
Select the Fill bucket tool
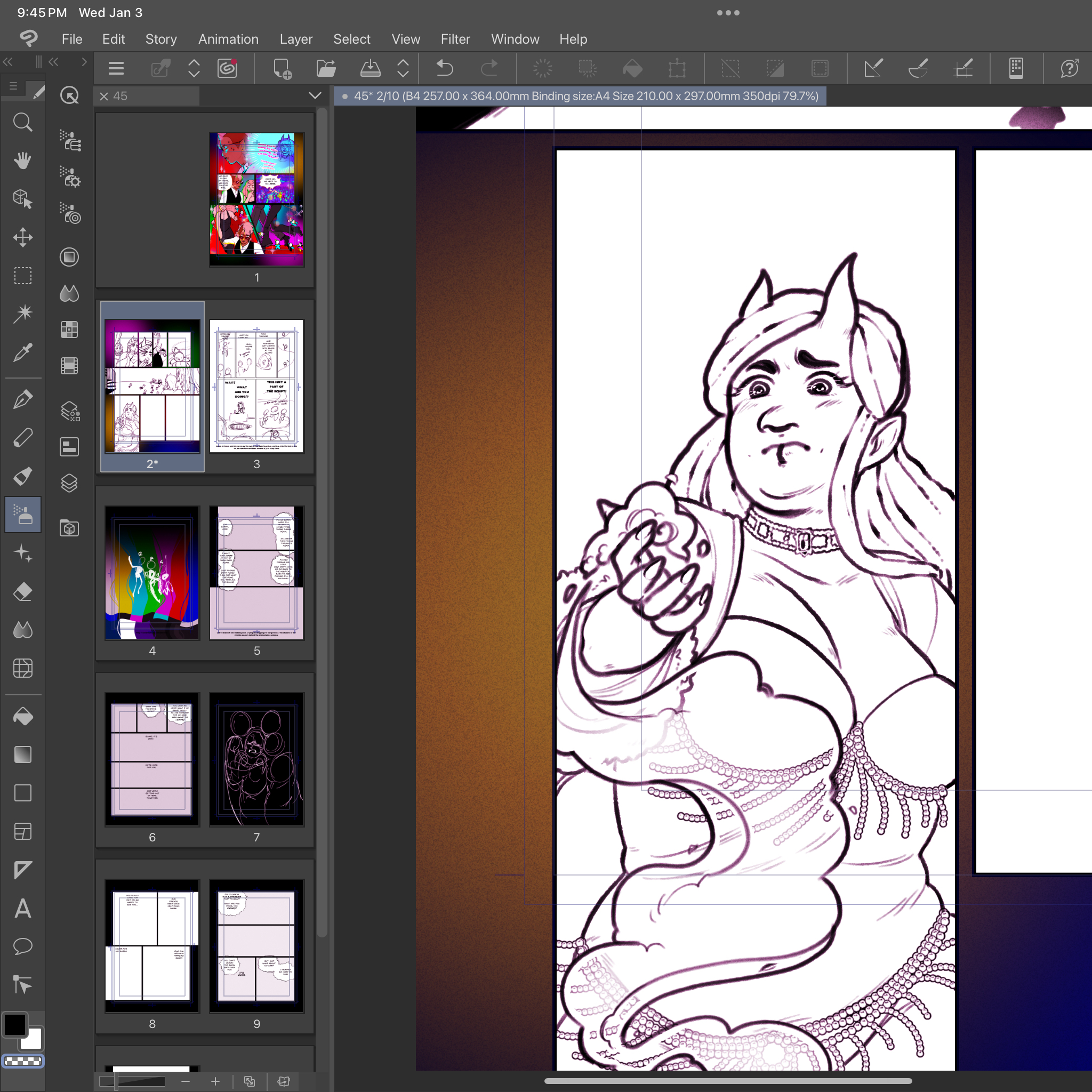pos(22,716)
